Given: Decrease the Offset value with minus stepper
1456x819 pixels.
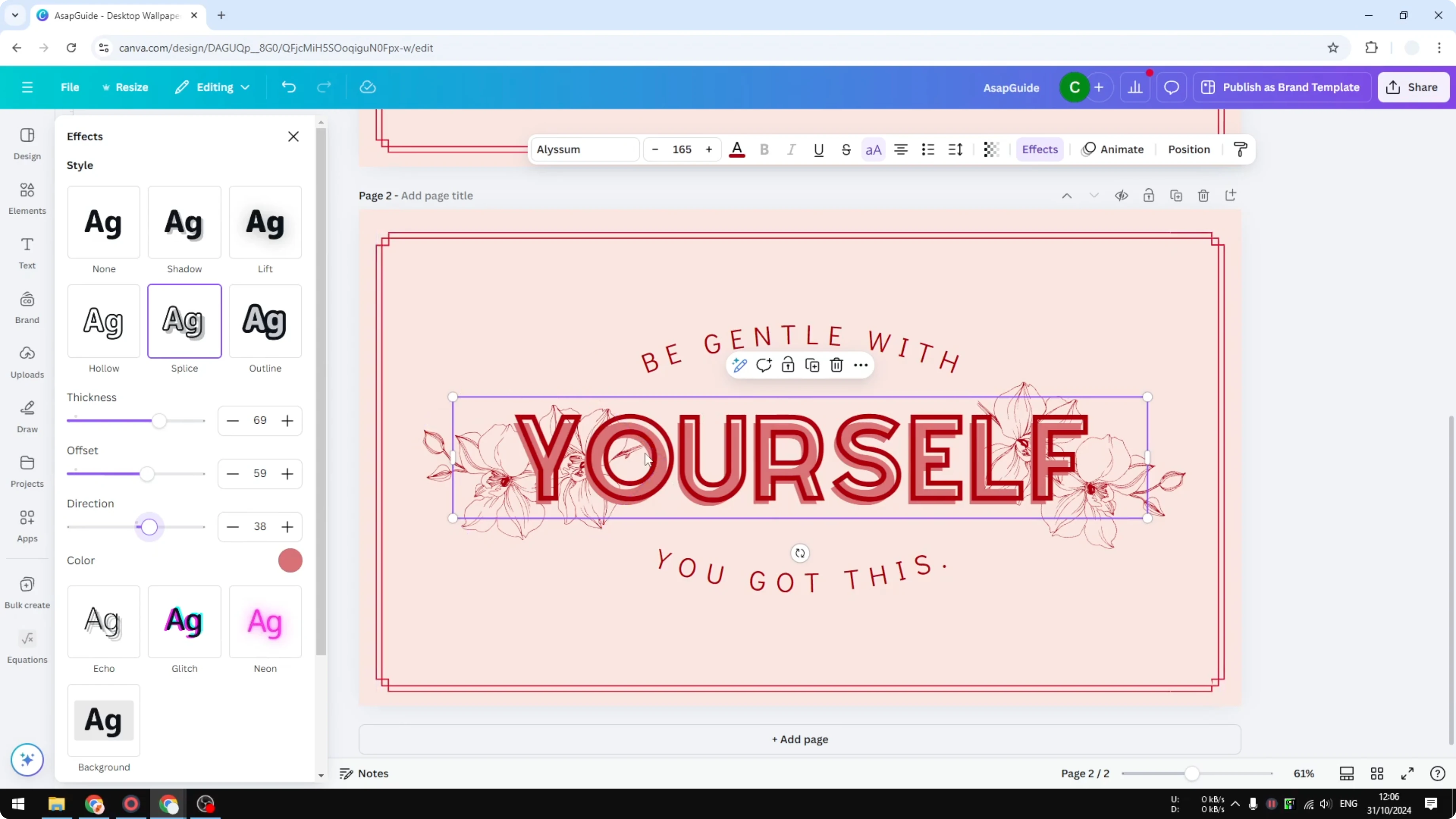Looking at the screenshot, I should click(232, 474).
